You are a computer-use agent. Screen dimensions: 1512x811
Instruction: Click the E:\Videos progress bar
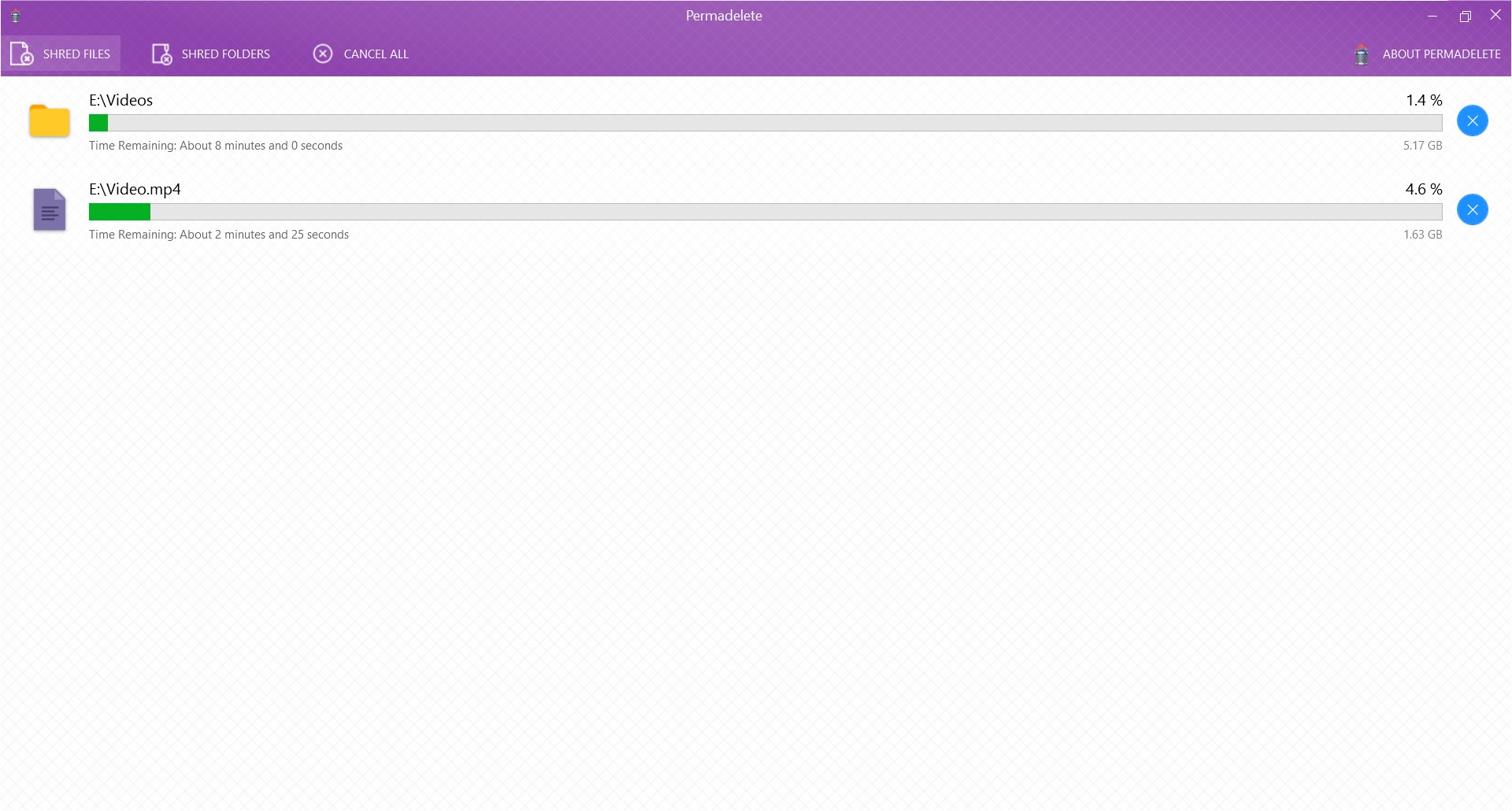pos(765,123)
